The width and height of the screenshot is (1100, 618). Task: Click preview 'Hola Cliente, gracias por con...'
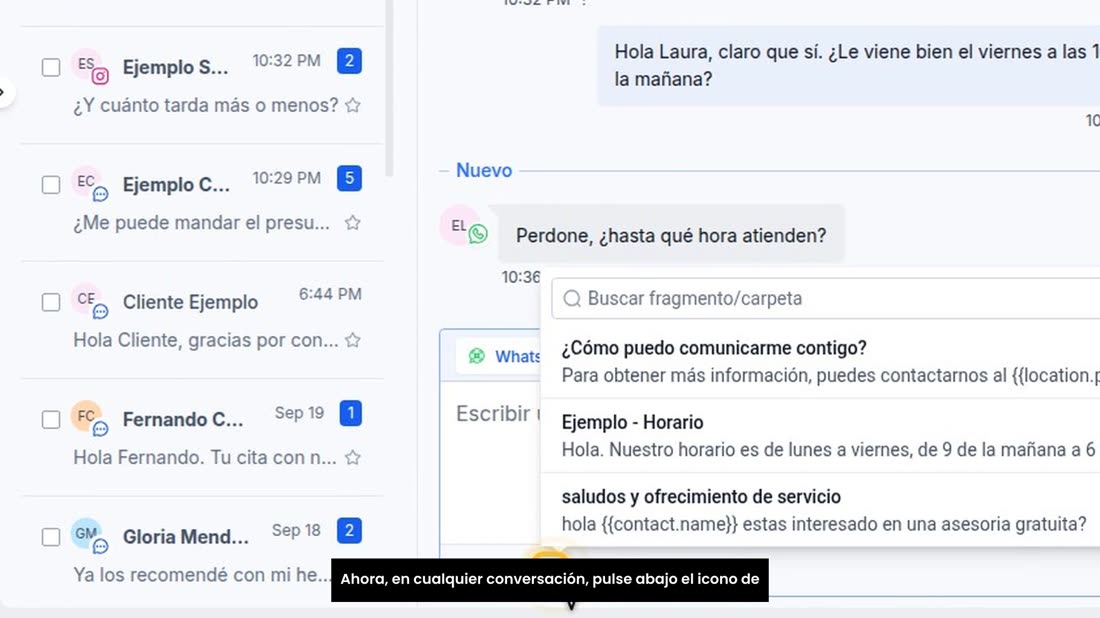[x=206, y=340]
